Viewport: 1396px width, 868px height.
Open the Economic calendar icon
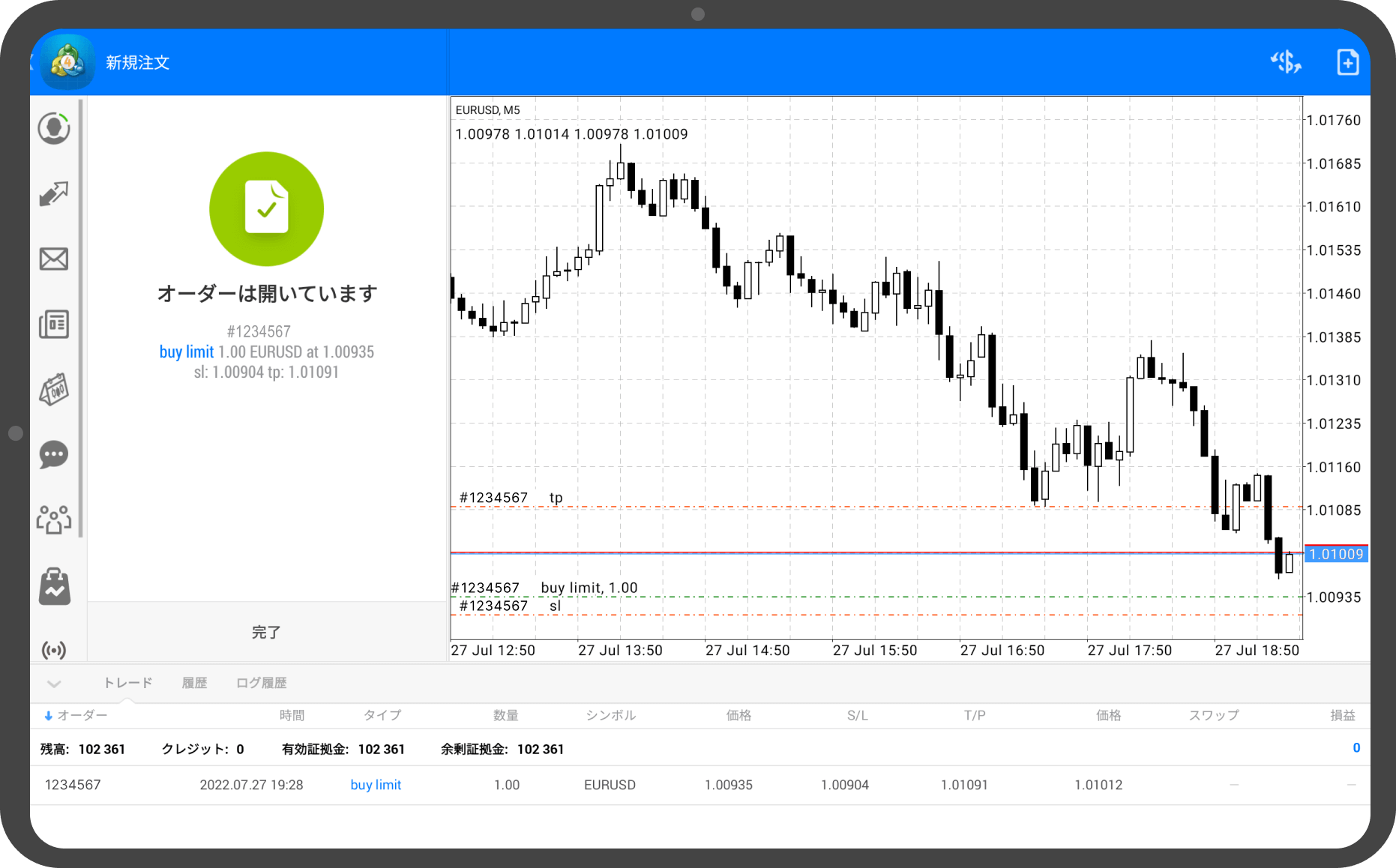pos(54,390)
